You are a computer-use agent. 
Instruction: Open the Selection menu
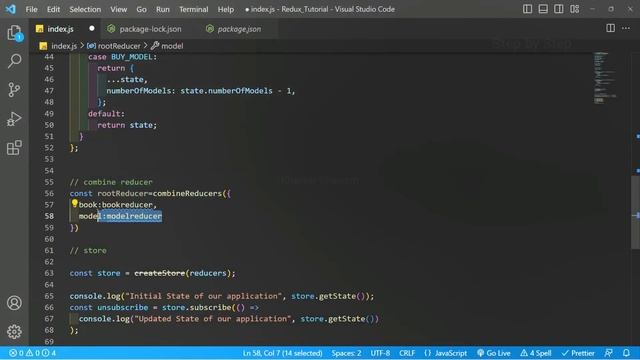point(85,9)
